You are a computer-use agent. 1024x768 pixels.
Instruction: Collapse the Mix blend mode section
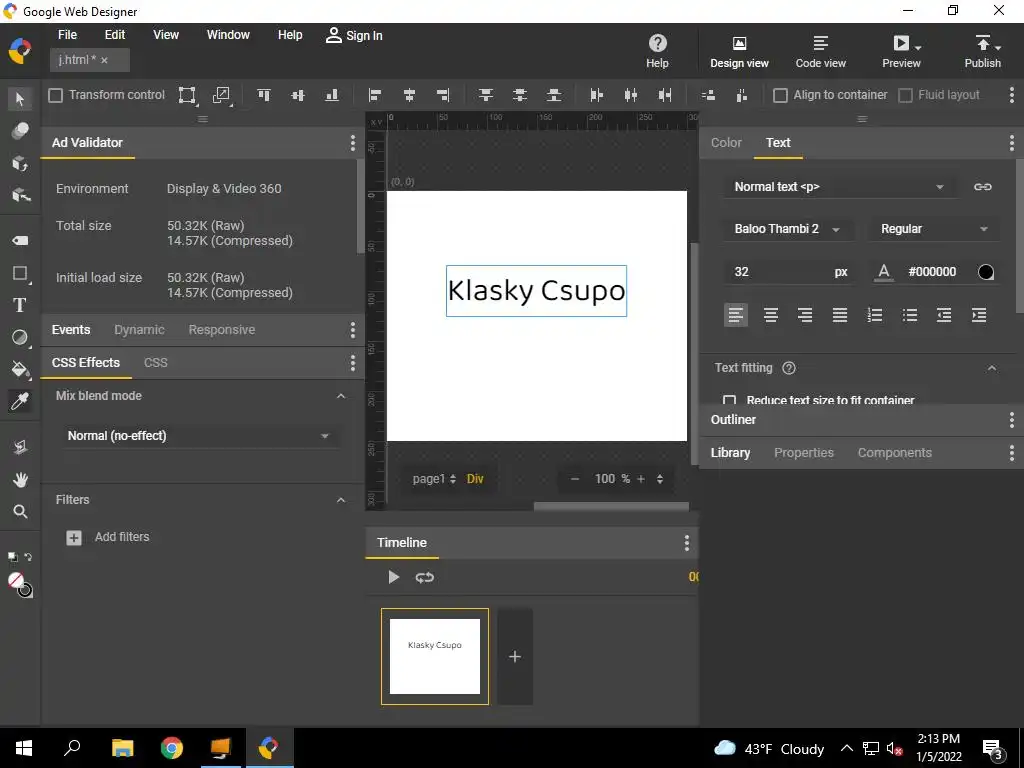(x=341, y=396)
